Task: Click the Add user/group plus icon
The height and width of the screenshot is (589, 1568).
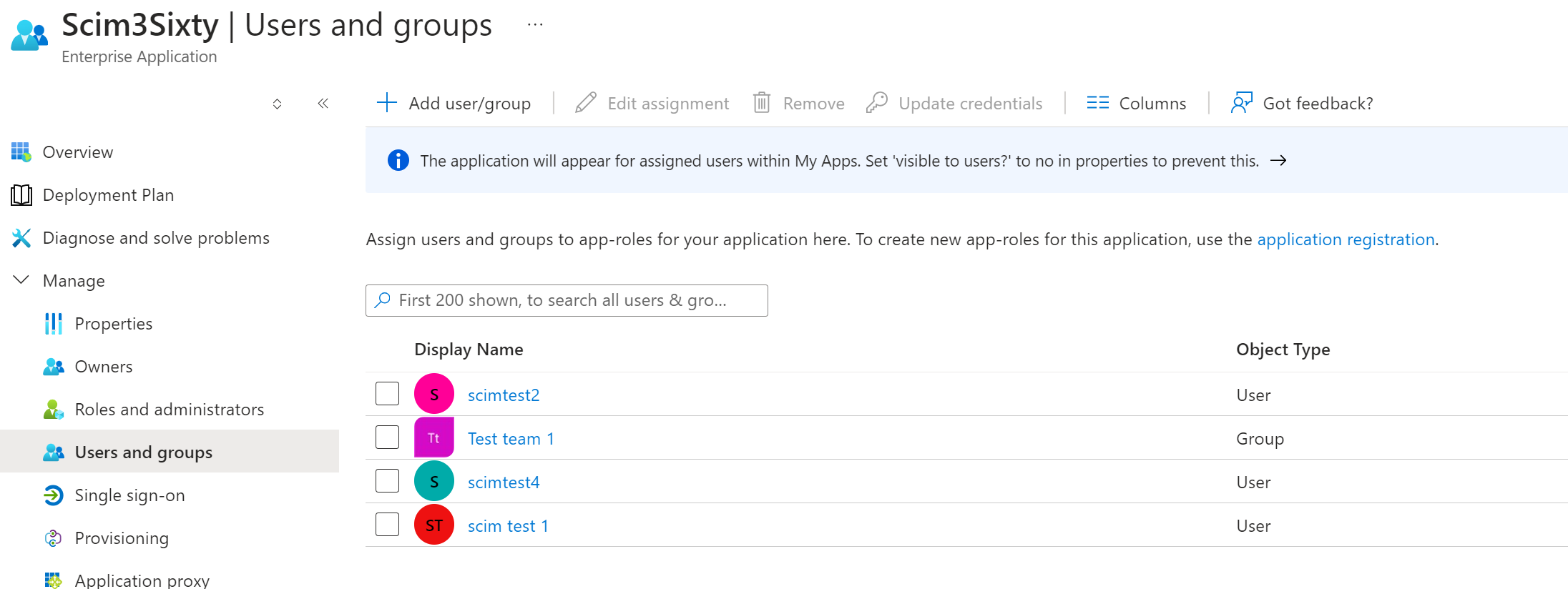Action: pyautogui.click(x=386, y=103)
